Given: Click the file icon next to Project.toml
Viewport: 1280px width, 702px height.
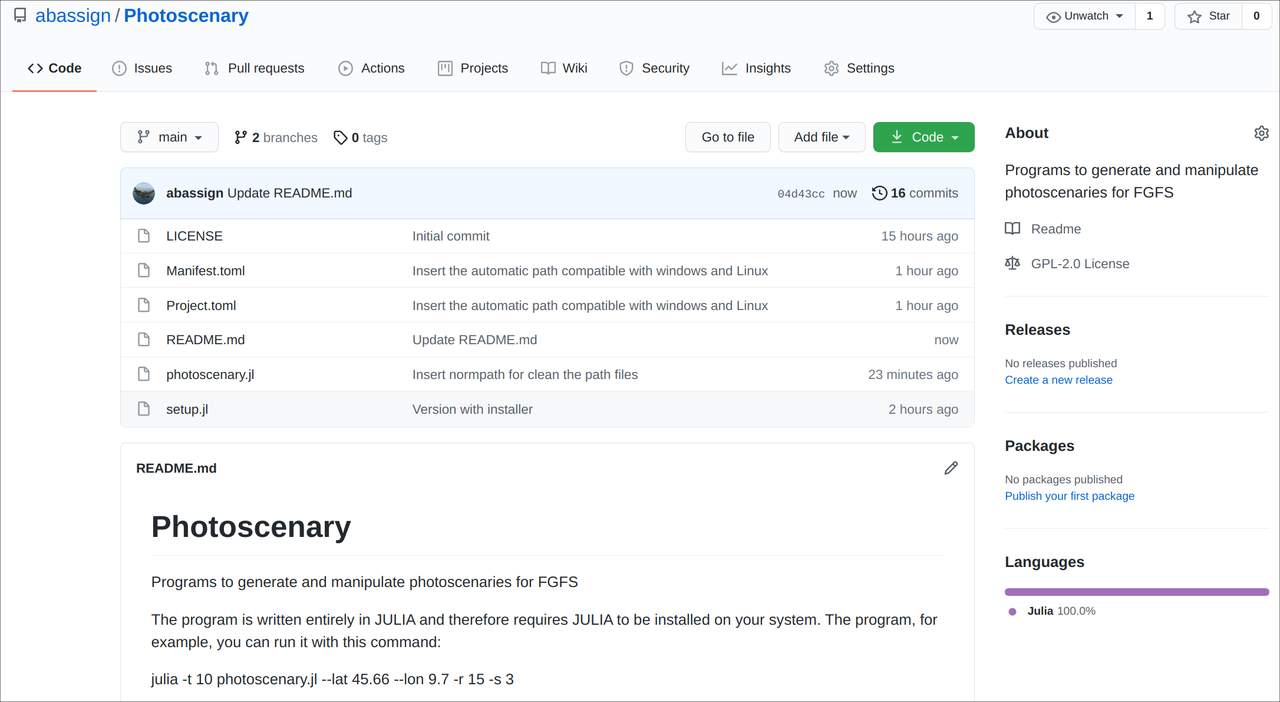Looking at the screenshot, I should [x=144, y=305].
